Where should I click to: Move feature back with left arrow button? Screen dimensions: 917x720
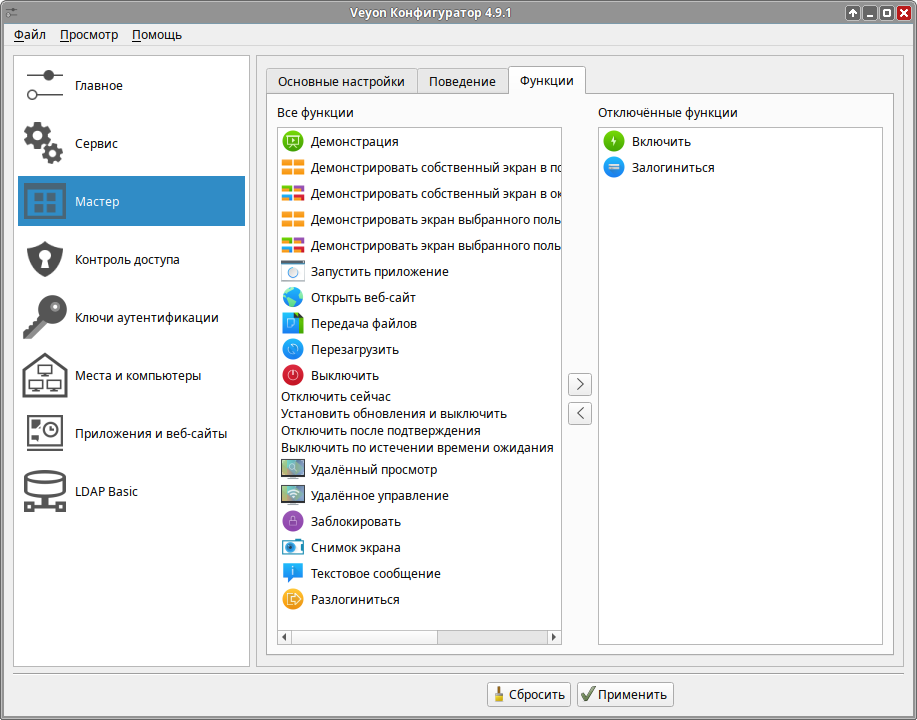click(x=580, y=414)
